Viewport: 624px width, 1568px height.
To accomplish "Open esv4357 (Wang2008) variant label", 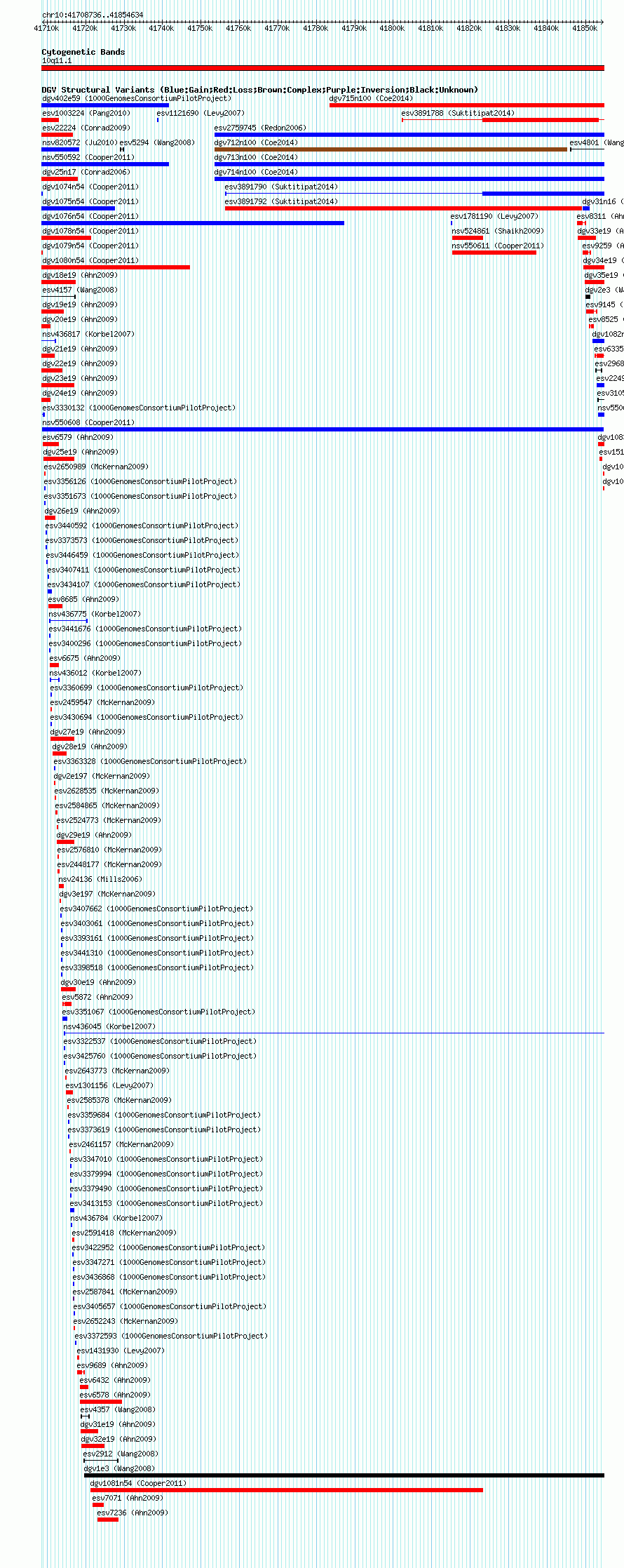I will (x=118, y=1409).
